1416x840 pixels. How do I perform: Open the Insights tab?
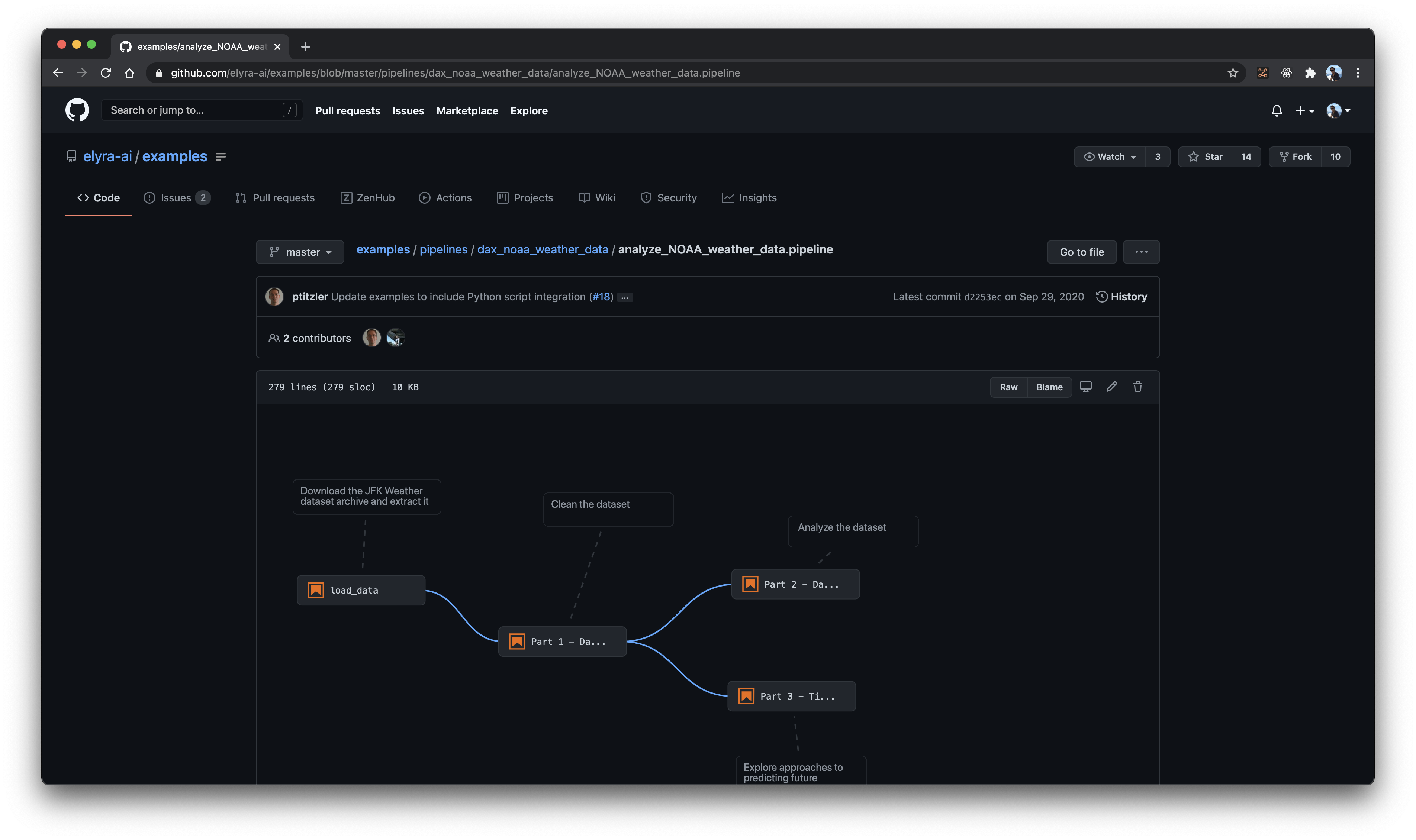coord(749,197)
